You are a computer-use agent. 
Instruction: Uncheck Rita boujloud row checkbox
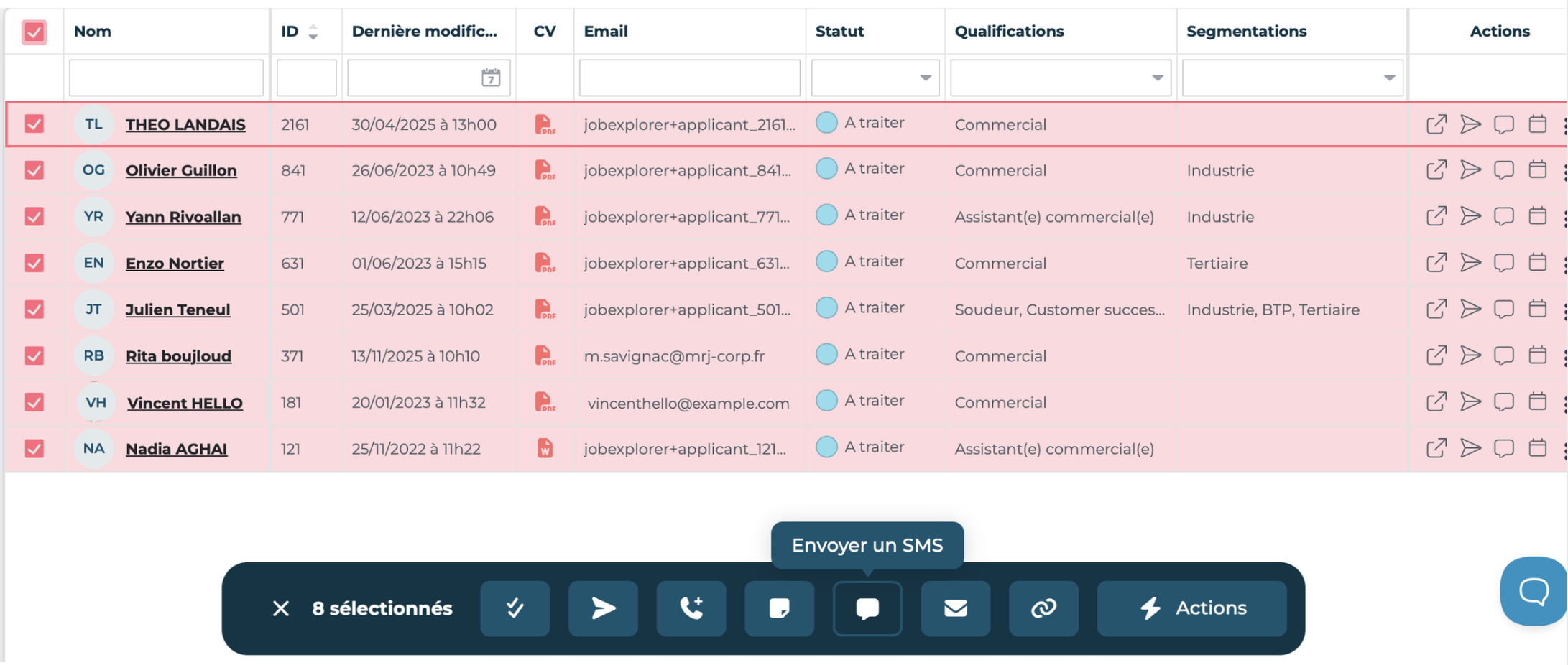coord(34,355)
